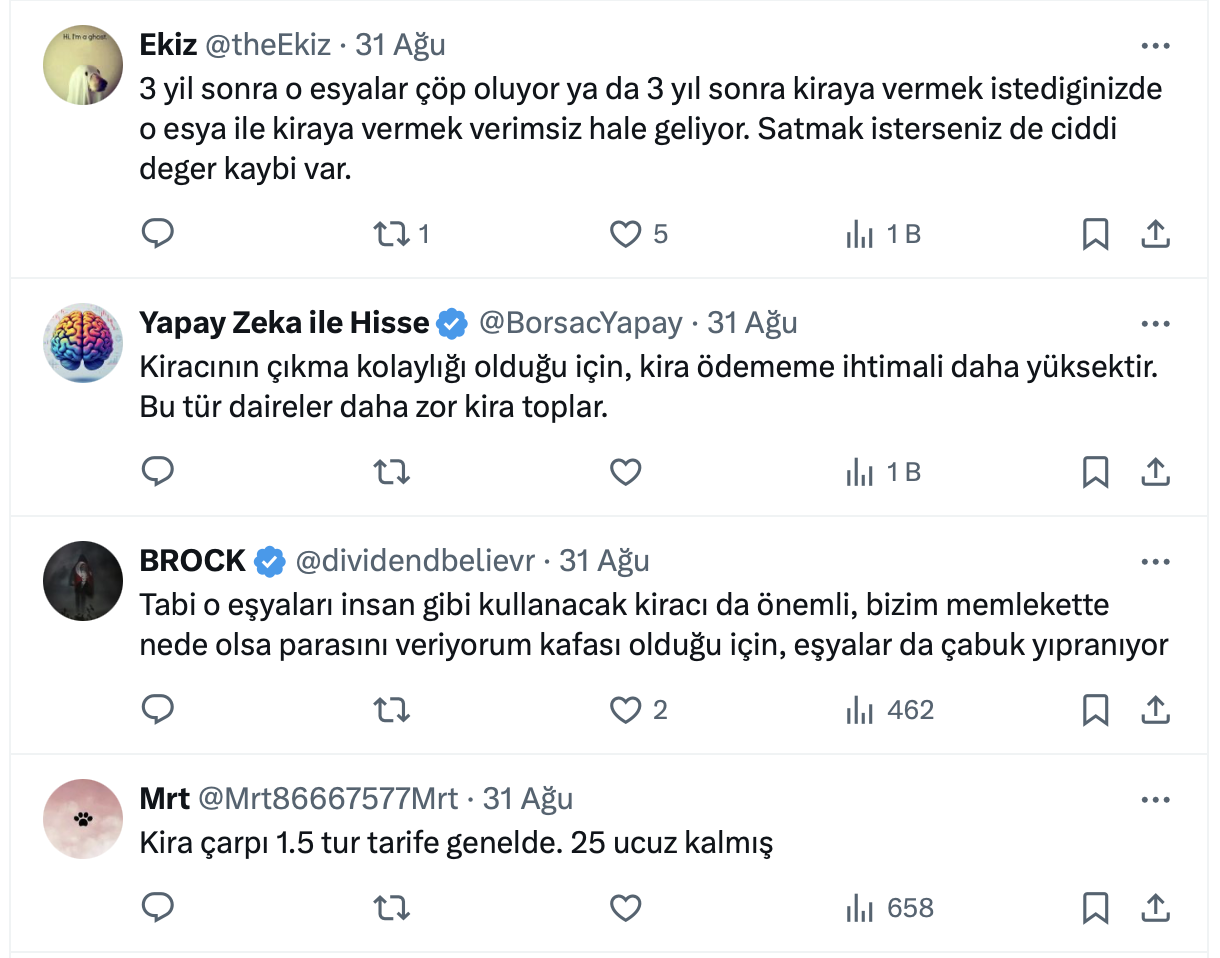Bookmark Ekiz's tweet
This screenshot has height=958, width=1220.
(x=1095, y=234)
